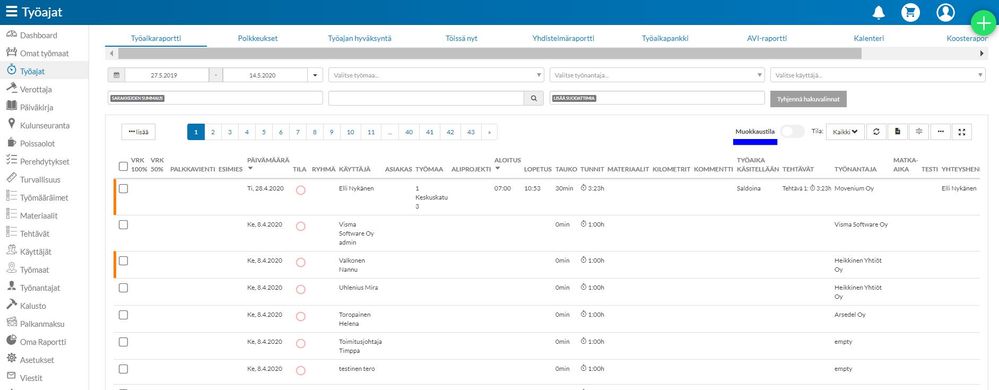Check the Visma Software Oy admin row checkbox
The height and width of the screenshot is (390, 999).
(x=123, y=224)
